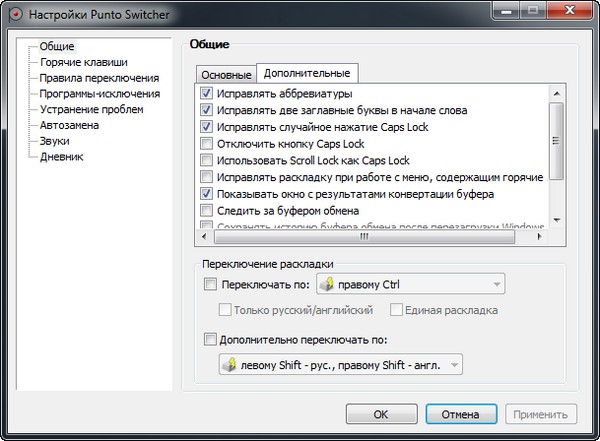
Task: Check Дополнительно переключать по option
Action: point(209,339)
